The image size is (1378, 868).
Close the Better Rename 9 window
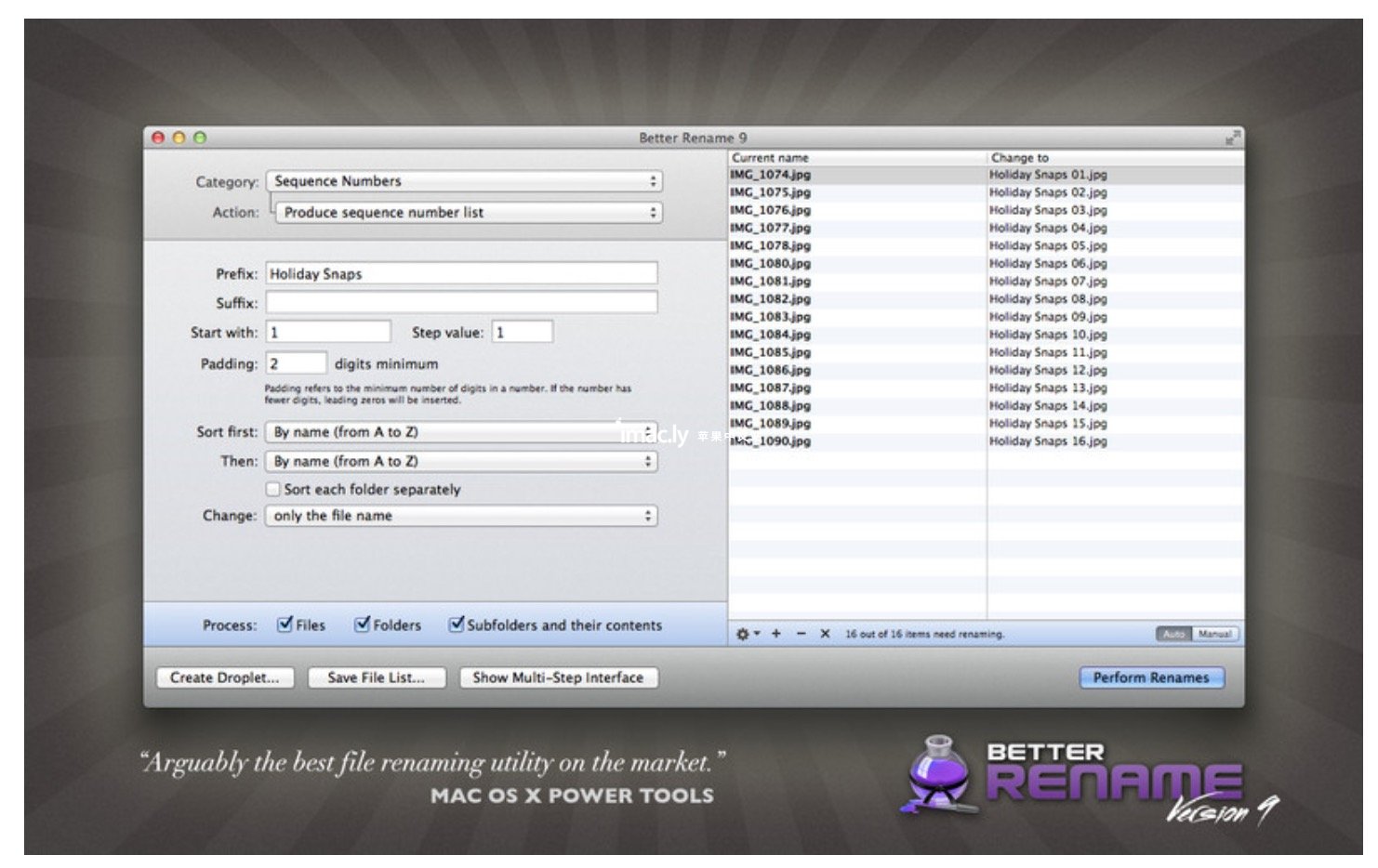(158, 138)
